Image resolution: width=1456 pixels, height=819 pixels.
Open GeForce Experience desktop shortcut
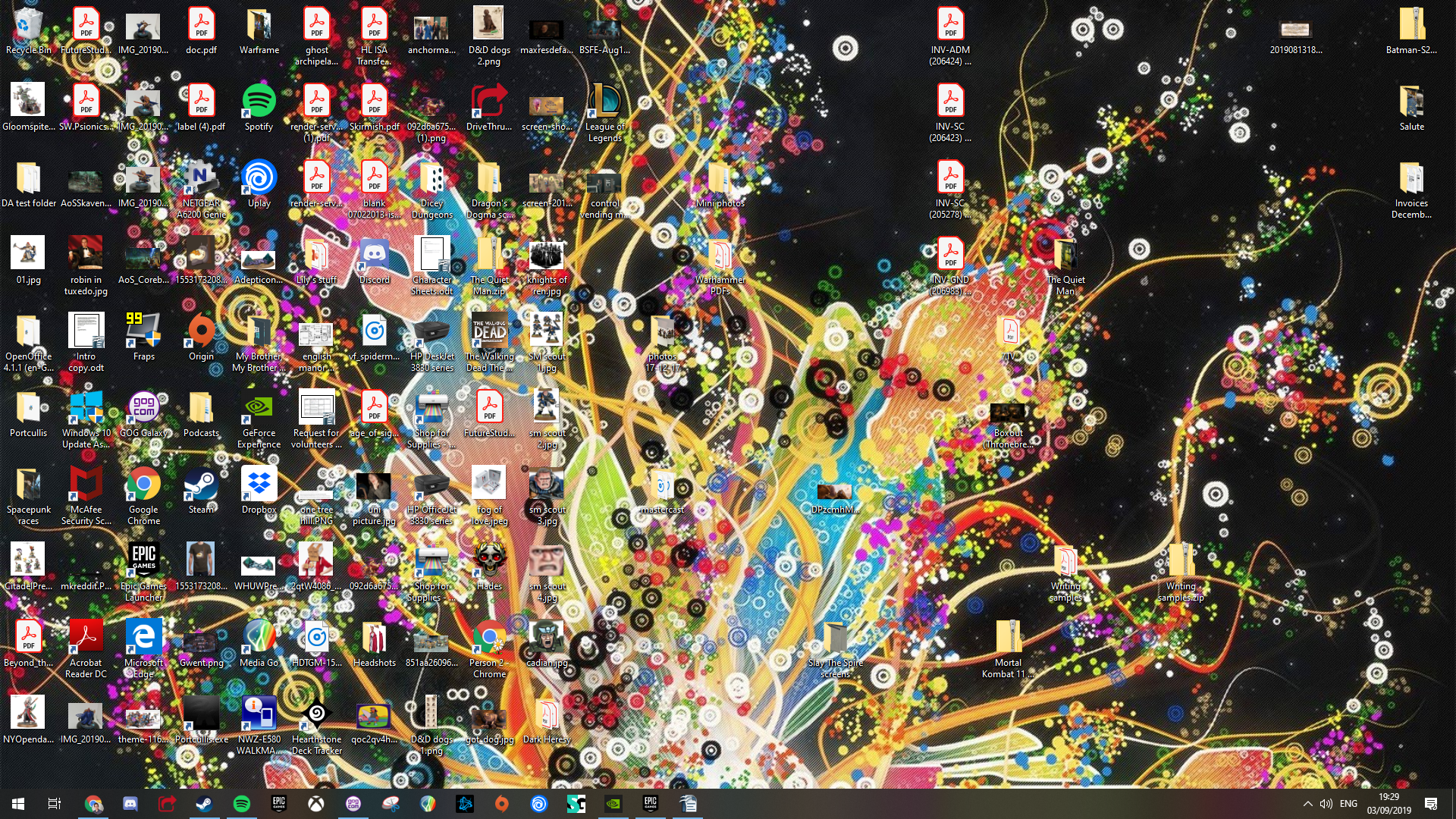click(x=259, y=419)
